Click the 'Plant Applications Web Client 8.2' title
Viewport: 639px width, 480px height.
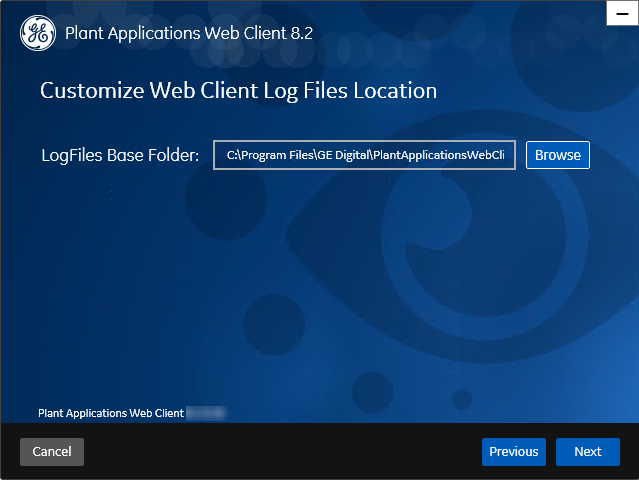(x=189, y=33)
